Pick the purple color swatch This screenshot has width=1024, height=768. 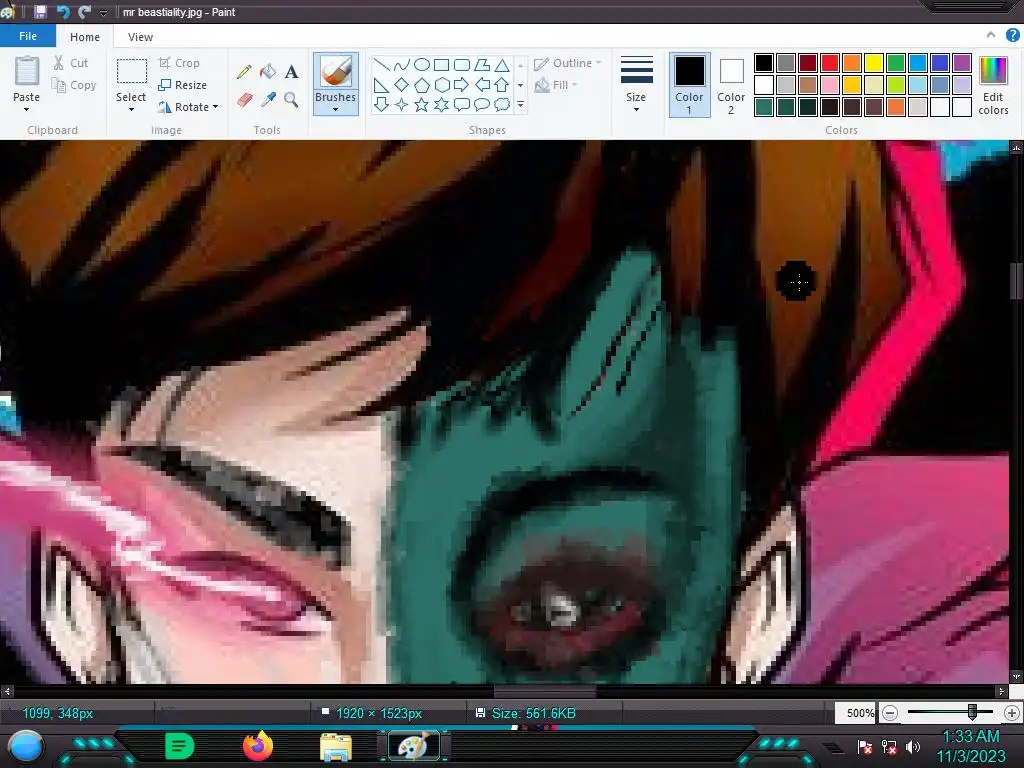(x=961, y=63)
